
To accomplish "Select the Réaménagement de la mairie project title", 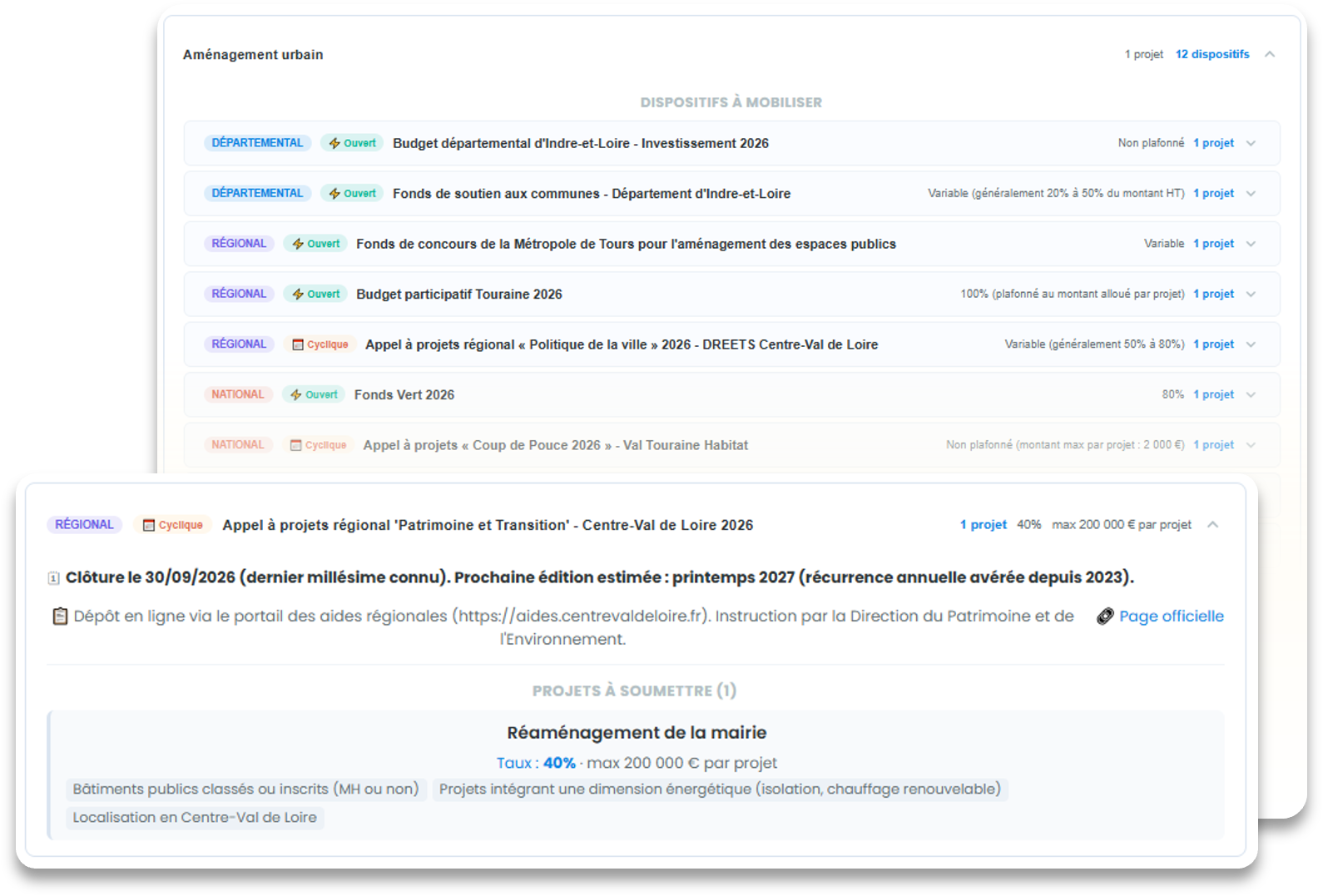I will (x=637, y=733).
